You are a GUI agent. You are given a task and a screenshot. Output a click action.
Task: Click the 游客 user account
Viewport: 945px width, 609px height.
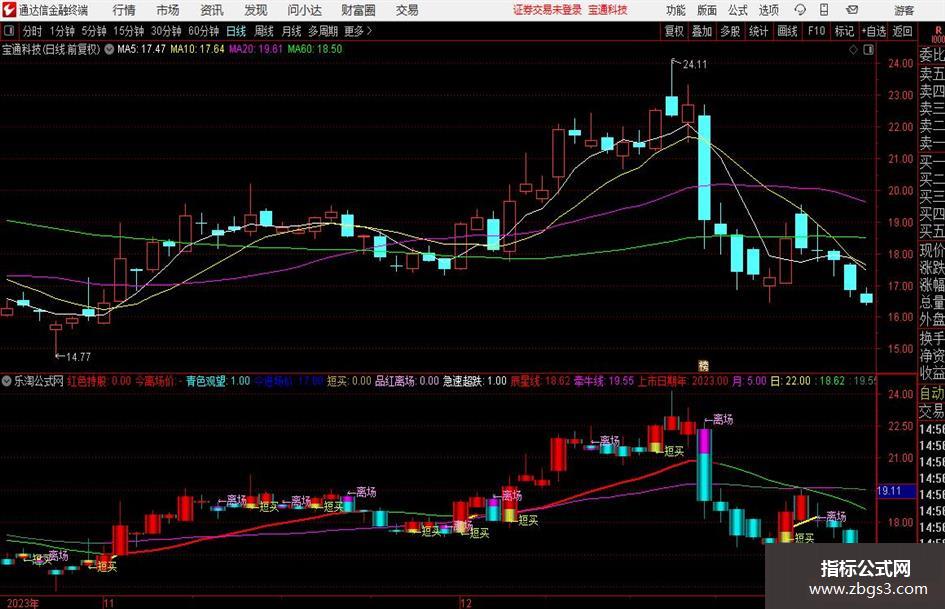(x=904, y=10)
